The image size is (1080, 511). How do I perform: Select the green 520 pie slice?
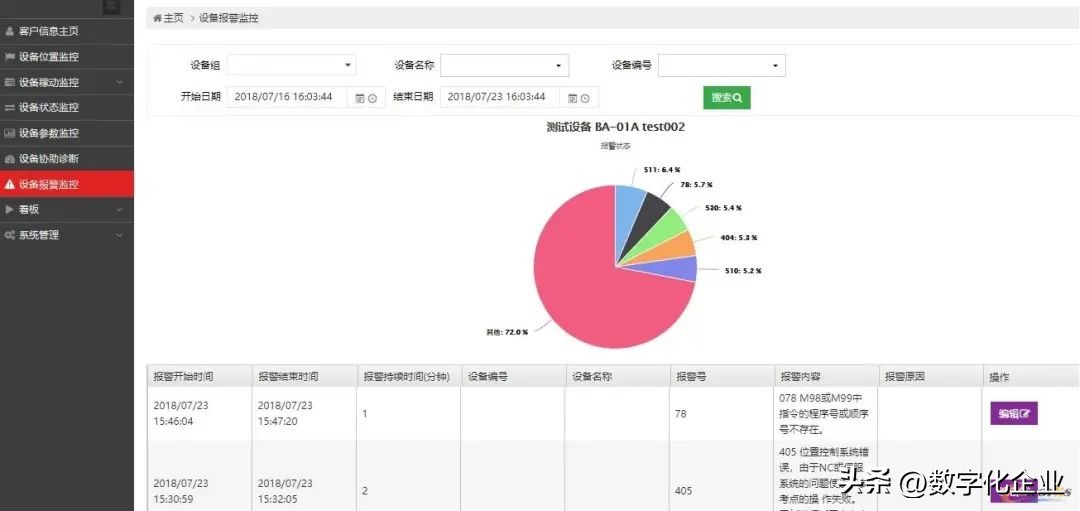[x=664, y=232]
